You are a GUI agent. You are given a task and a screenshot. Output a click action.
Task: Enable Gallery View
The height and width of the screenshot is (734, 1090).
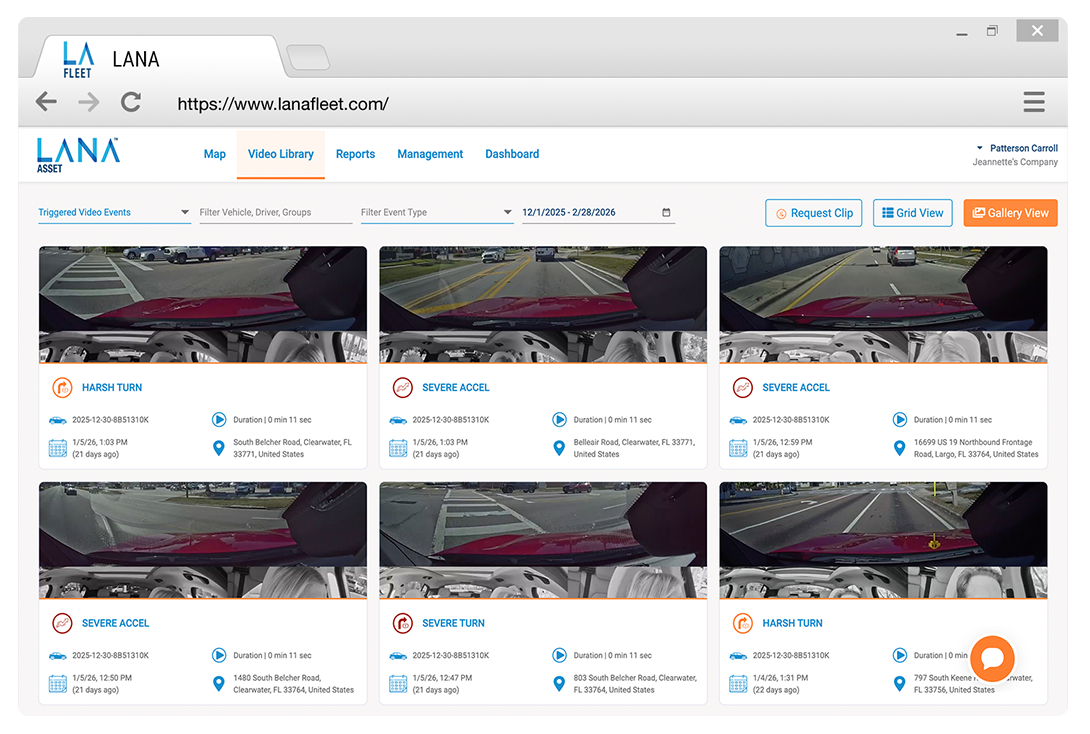tap(1010, 212)
